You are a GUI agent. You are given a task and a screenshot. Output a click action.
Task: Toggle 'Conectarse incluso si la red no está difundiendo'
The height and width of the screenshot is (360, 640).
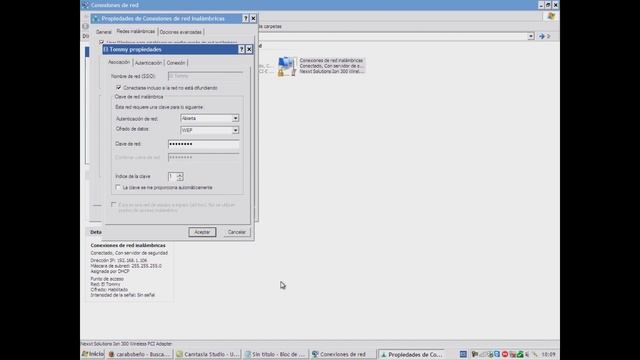(119, 88)
